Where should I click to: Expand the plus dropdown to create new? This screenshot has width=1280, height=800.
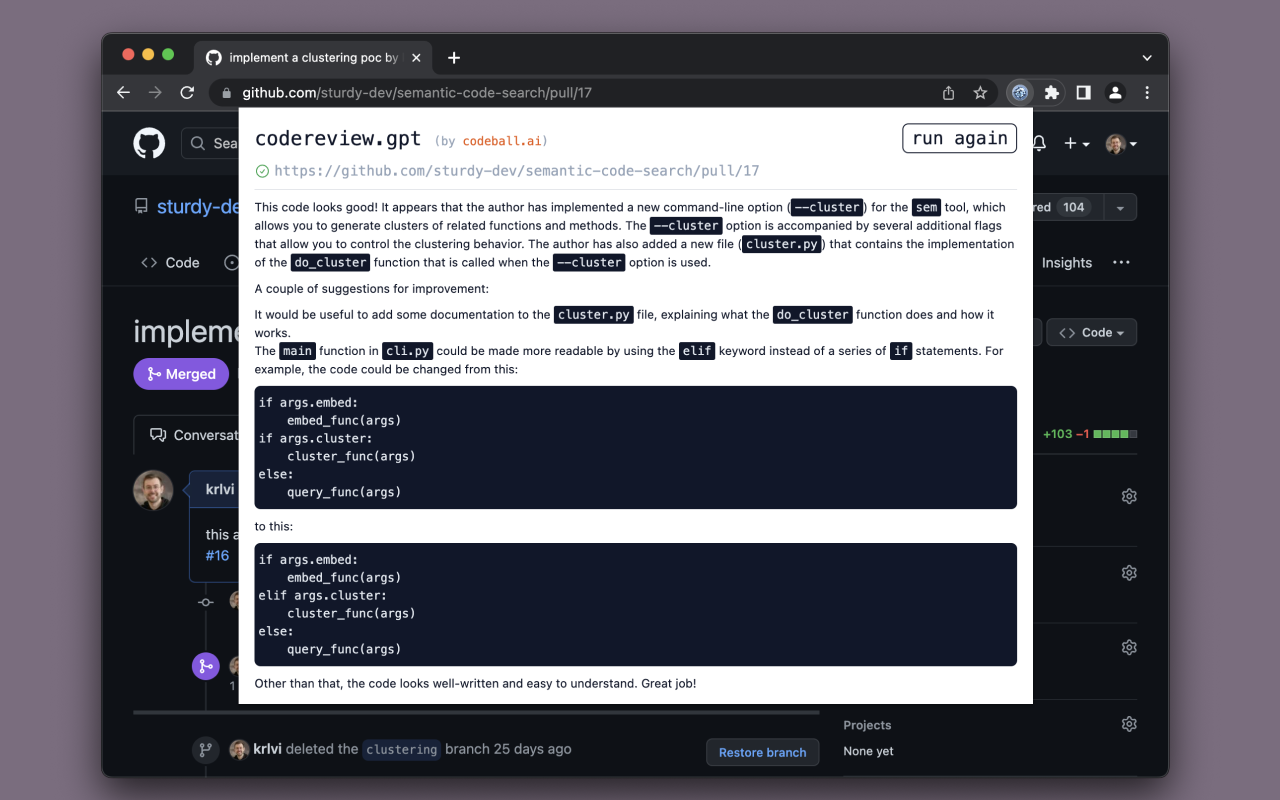point(1076,144)
